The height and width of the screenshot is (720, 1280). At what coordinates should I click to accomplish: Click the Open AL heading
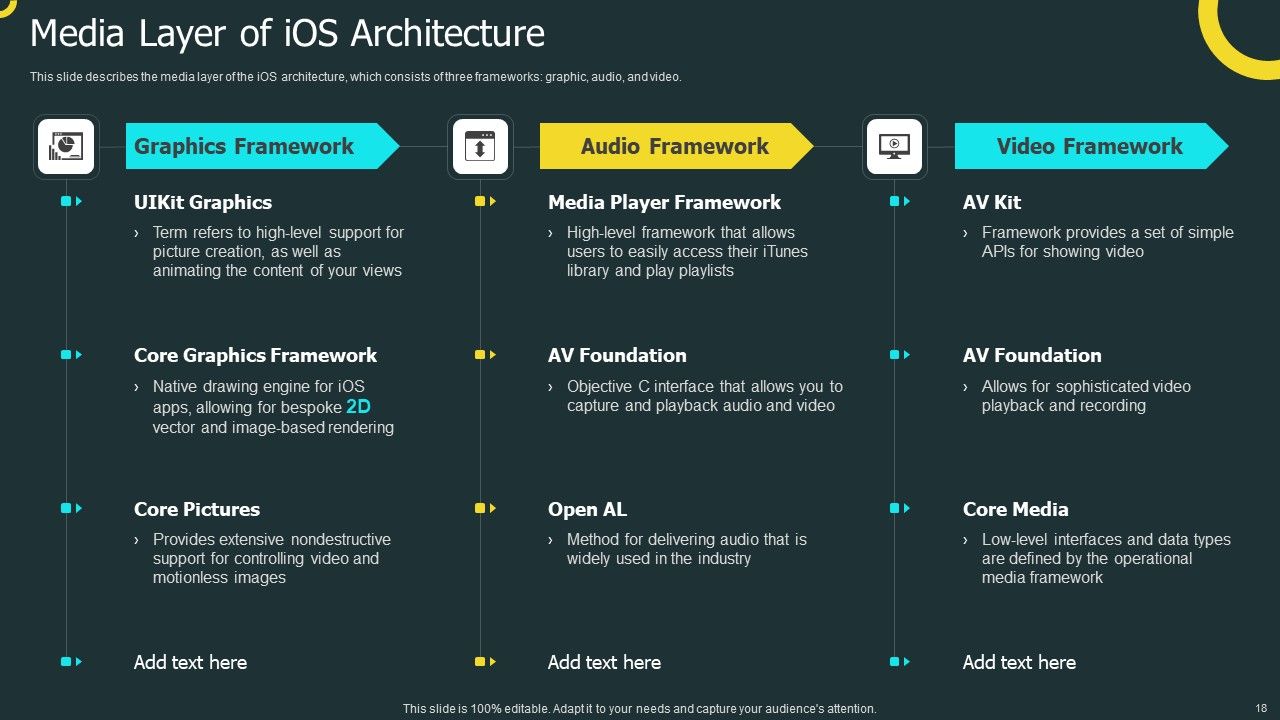click(x=587, y=509)
